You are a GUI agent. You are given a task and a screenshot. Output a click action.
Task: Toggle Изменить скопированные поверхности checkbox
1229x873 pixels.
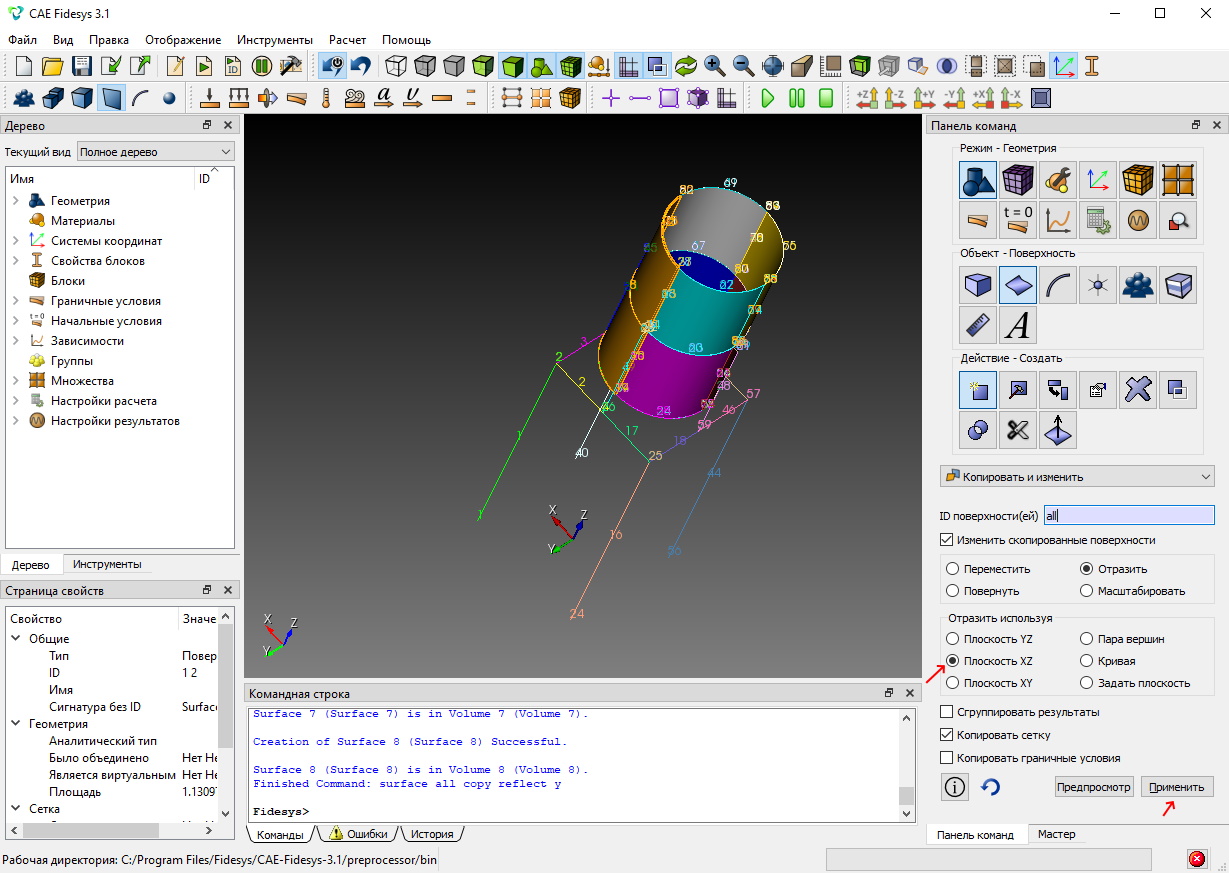pyautogui.click(x=947, y=540)
